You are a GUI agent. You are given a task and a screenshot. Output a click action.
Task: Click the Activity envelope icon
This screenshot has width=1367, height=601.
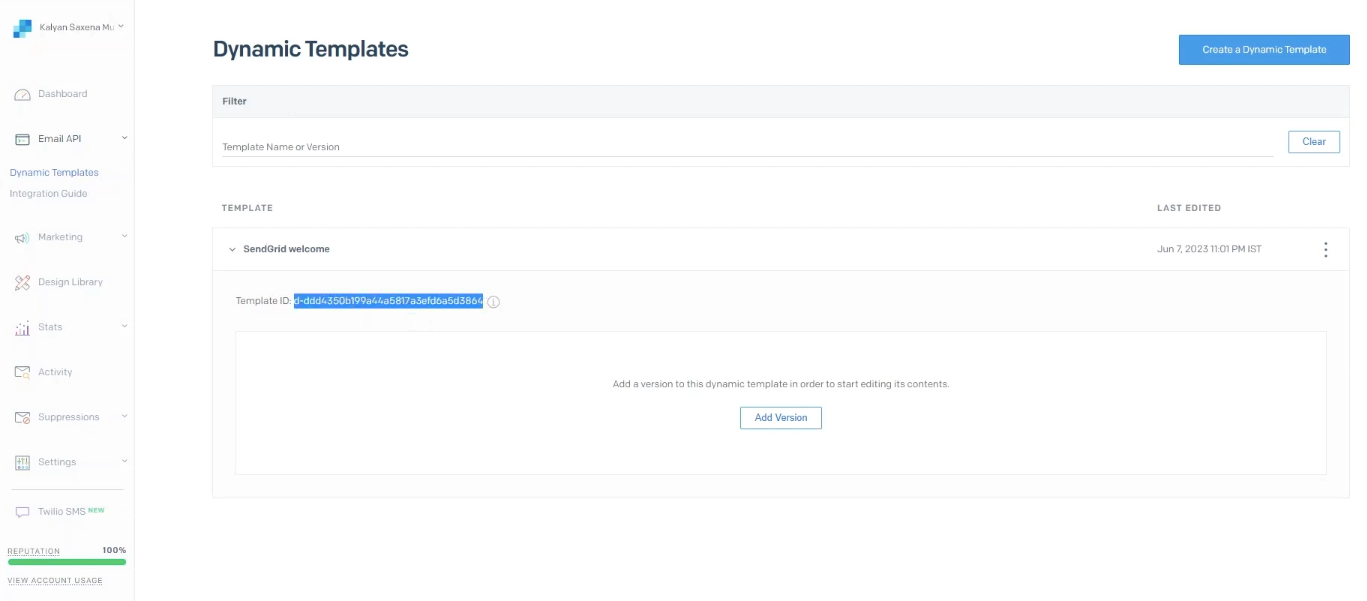tap(22, 372)
